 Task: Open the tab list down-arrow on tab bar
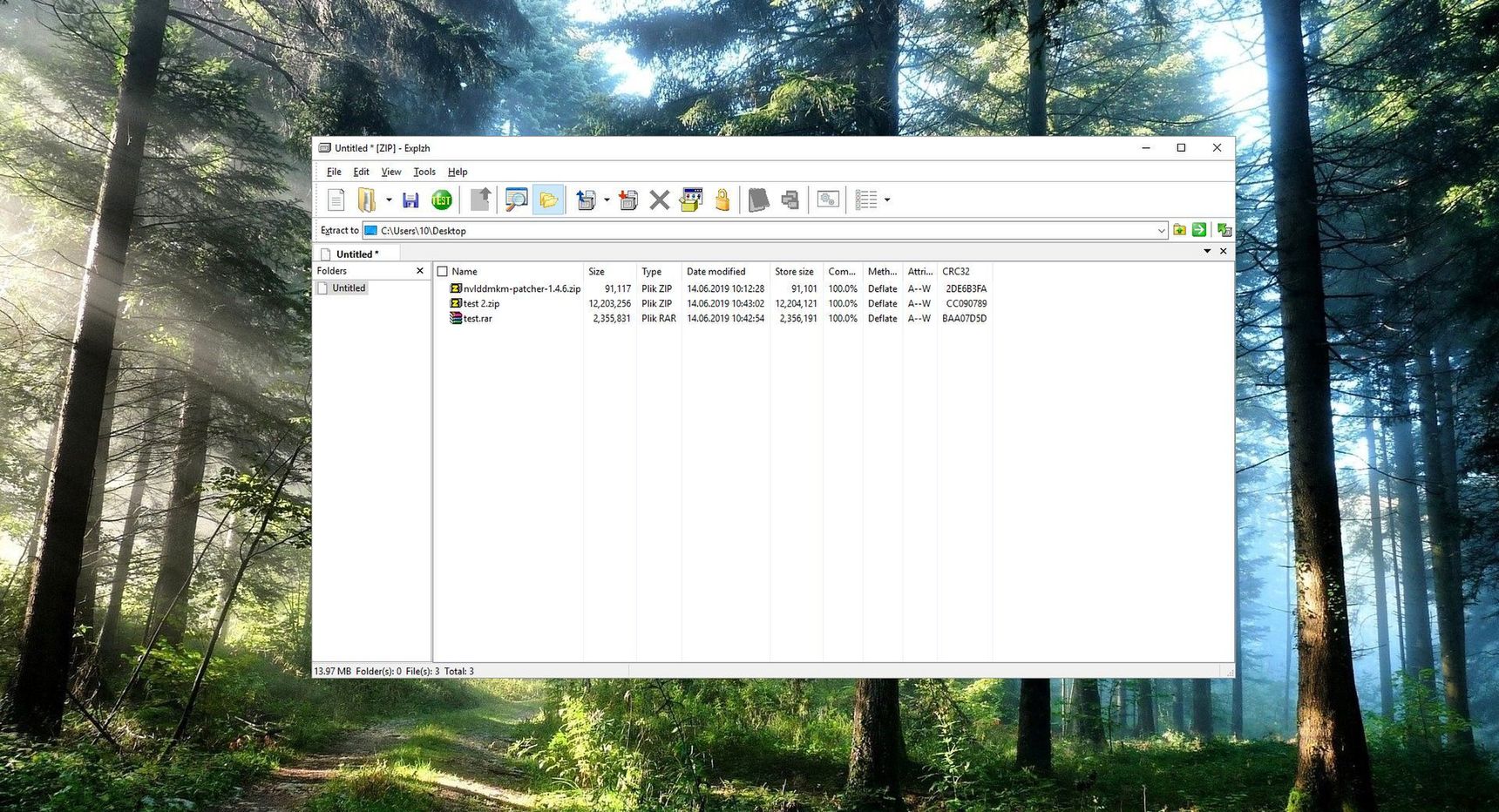tap(1207, 251)
